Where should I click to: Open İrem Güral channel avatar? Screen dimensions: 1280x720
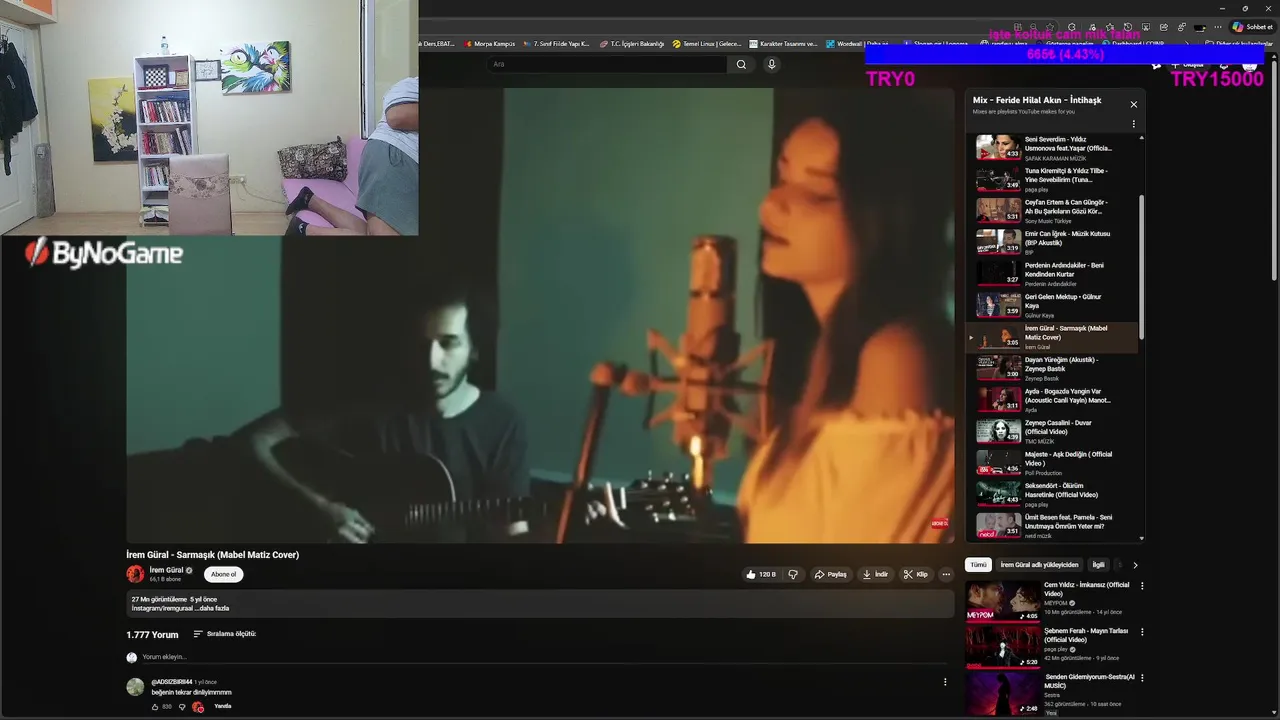(x=135, y=574)
